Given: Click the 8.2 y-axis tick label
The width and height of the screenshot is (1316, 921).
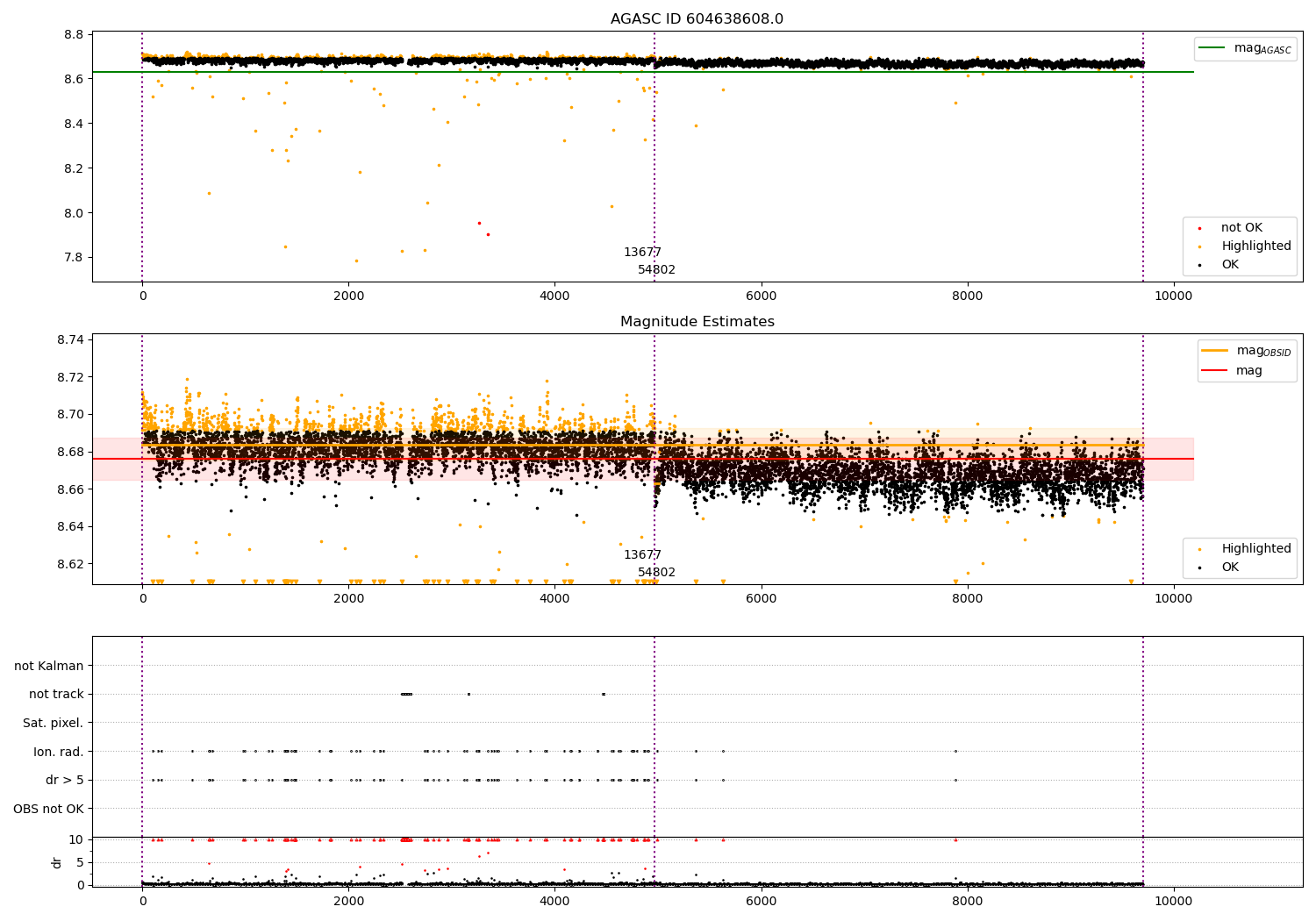Looking at the screenshot, I should point(74,168).
